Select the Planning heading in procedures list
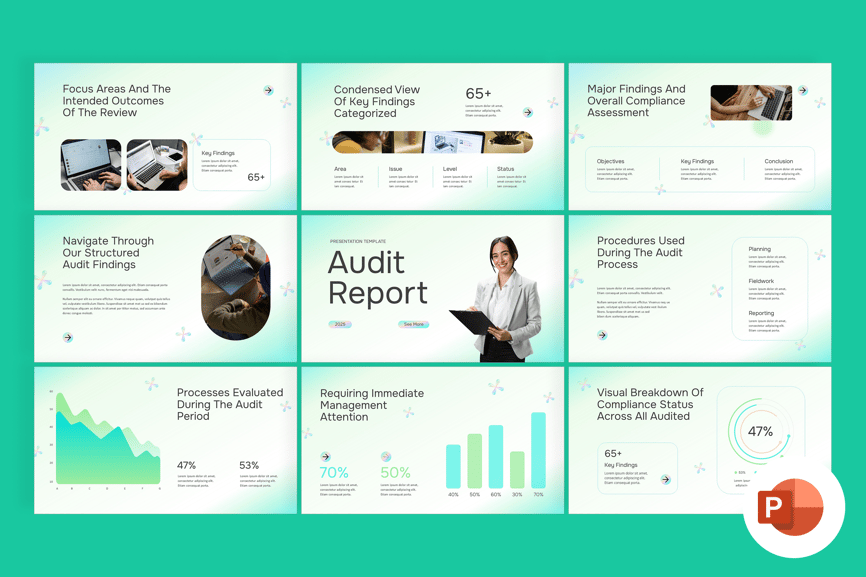Viewport: 866px width, 577px height. pyautogui.click(x=760, y=249)
